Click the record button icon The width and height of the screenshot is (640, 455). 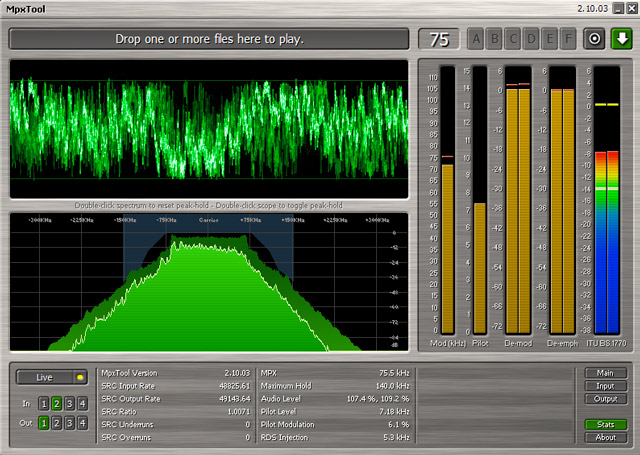pyautogui.click(x=594, y=39)
